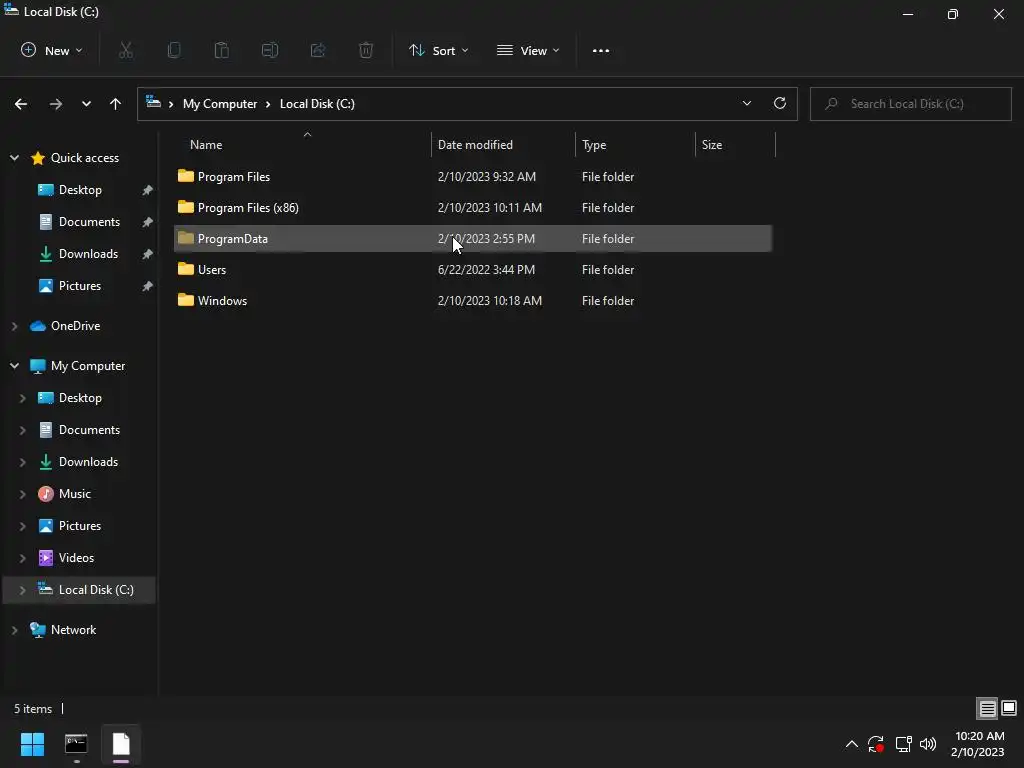Click the File Explorer taskbar icon
Image resolution: width=1024 pixels, height=768 pixels.
tap(121, 744)
